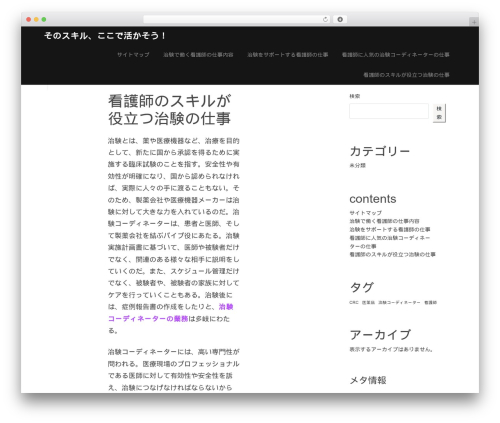This screenshot has height=423, width=500.
Task: Click the contents sidebar heading
Action: 373,199
